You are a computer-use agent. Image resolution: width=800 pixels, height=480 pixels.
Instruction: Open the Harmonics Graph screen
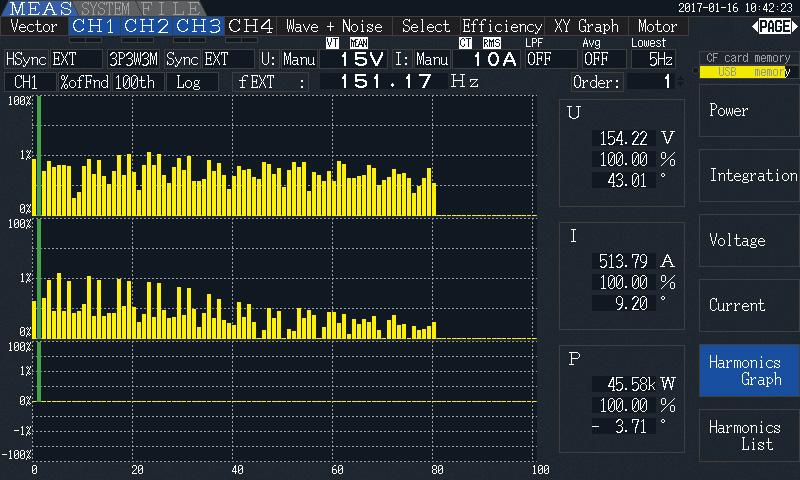click(749, 370)
